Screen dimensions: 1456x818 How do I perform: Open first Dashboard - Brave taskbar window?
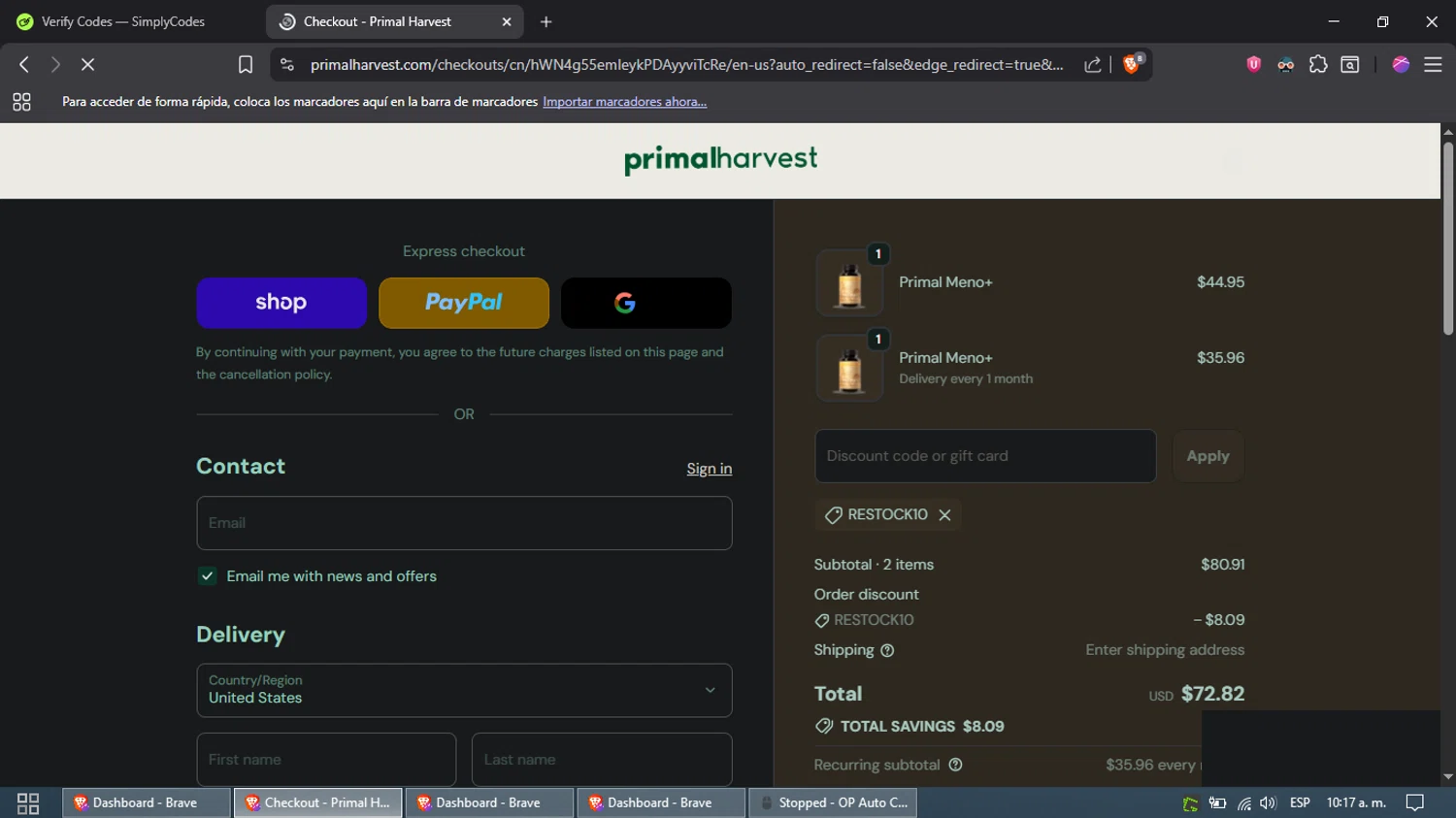click(147, 802)
